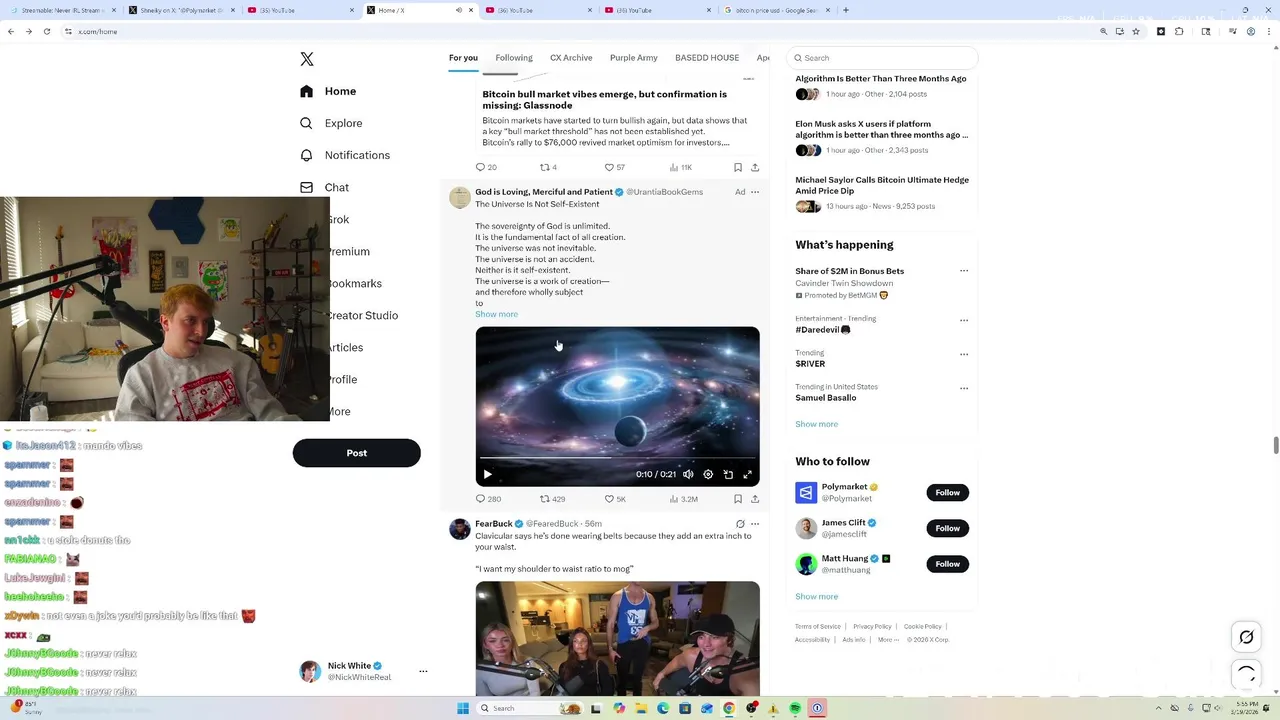Open FearBuck post image thumbnail

(617, 638)
